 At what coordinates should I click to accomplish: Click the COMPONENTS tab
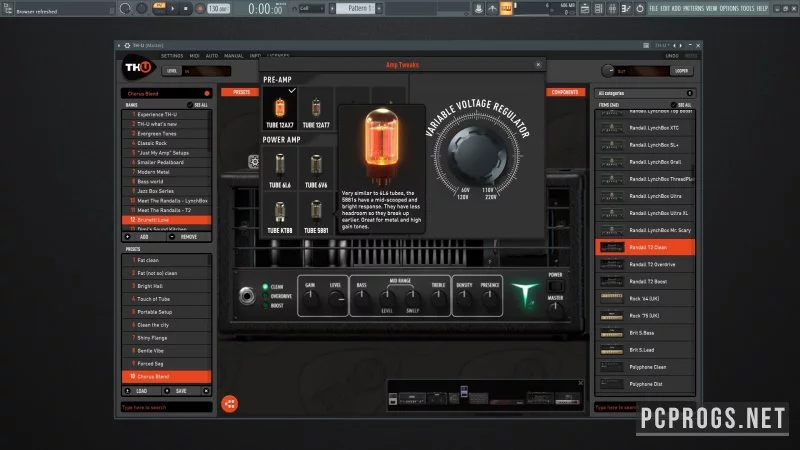click(x=565, y=92)
